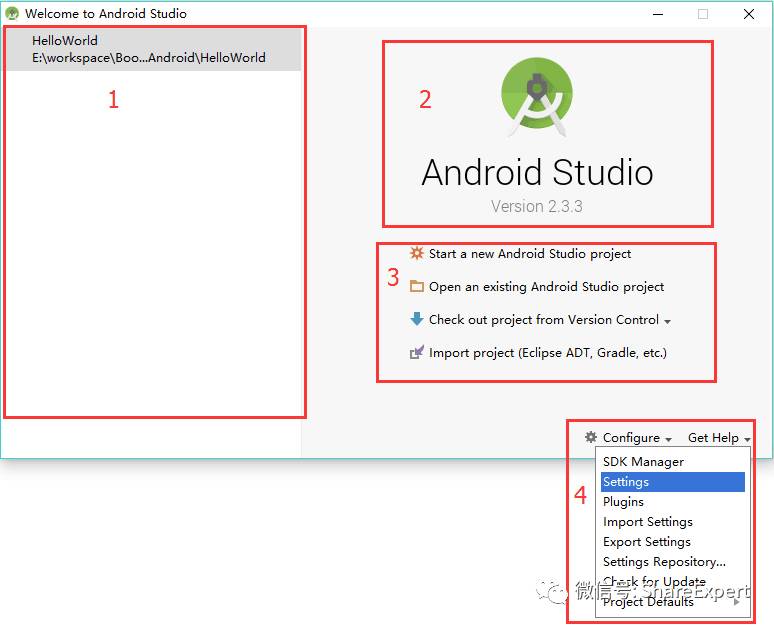Screen dimensions: 774x626
Task: Click the Version 2.3.3 text
Action: coord(537,206)
